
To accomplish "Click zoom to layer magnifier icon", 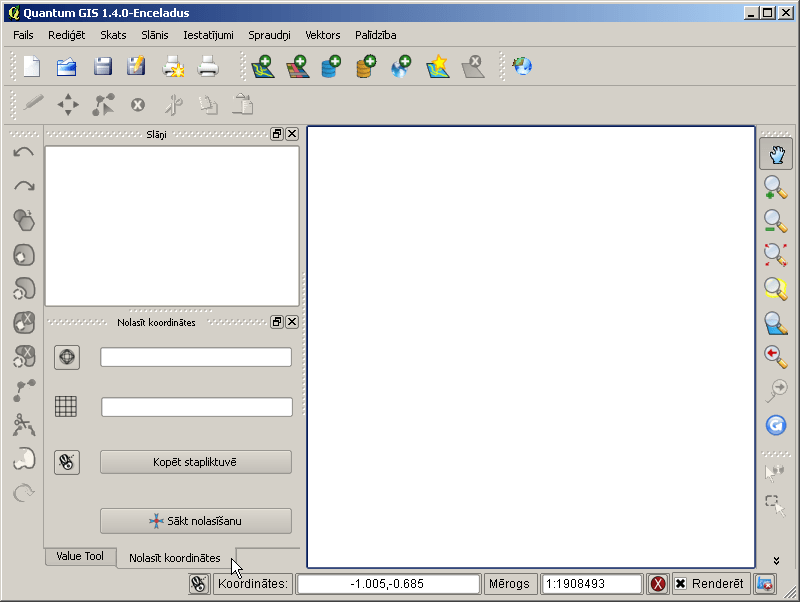I will point(776,323).
